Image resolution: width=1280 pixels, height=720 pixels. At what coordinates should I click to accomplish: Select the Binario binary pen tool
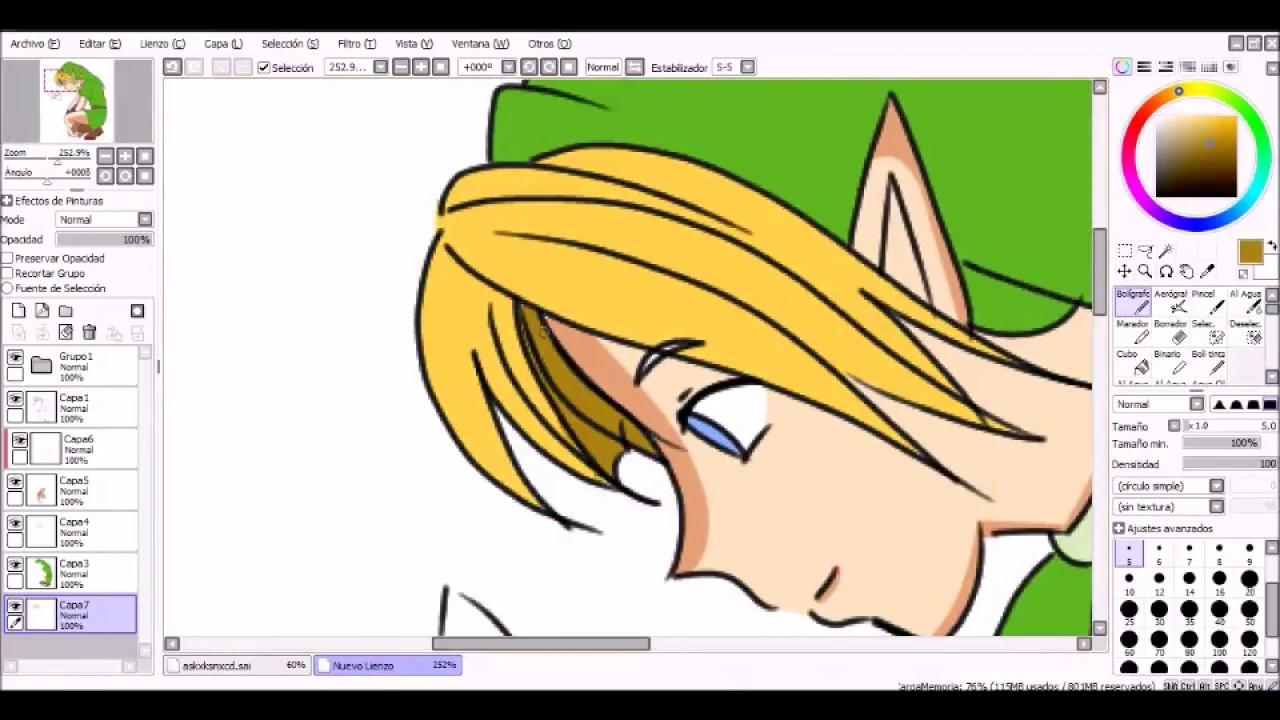[1171, 362]
